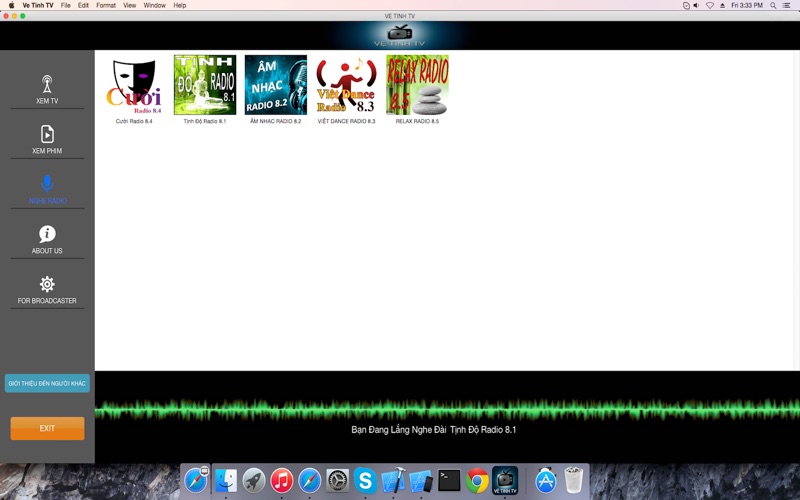
Task: Open Xcode hammer icon in Dock
Action: click(x=393, y=480)
